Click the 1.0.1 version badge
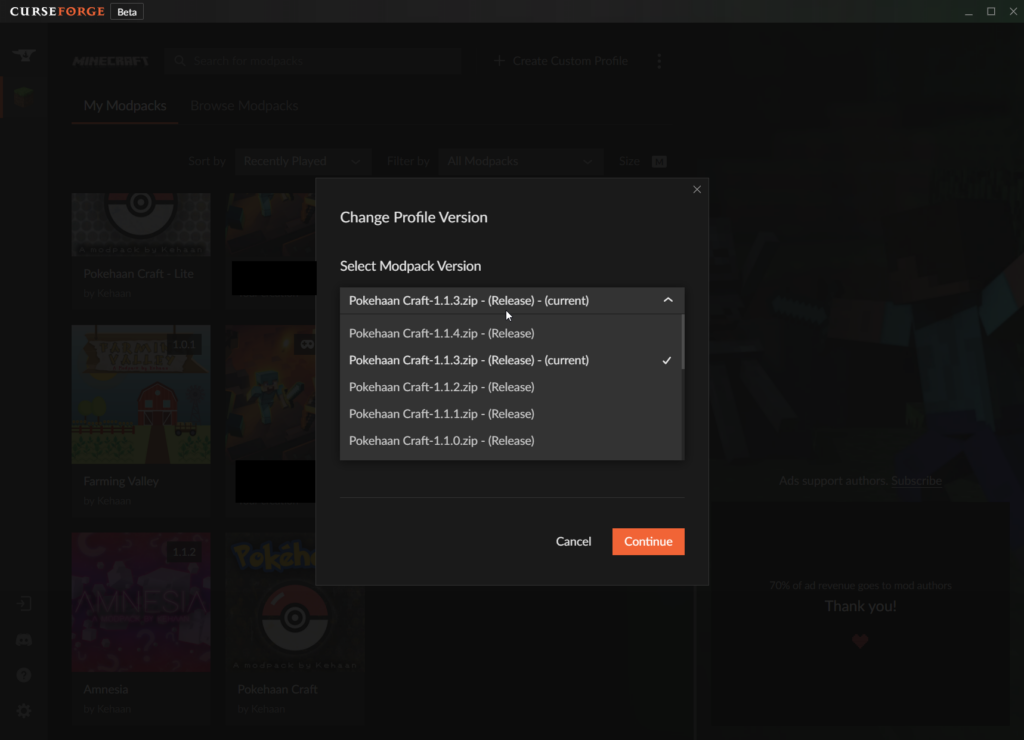The width and height of the screenshot is (1024, 740). [x=184, y=344]
